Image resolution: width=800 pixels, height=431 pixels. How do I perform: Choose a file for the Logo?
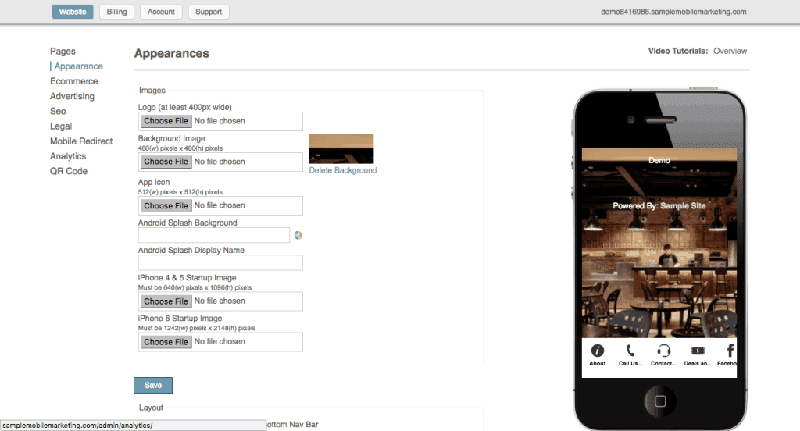coord(166,121)
